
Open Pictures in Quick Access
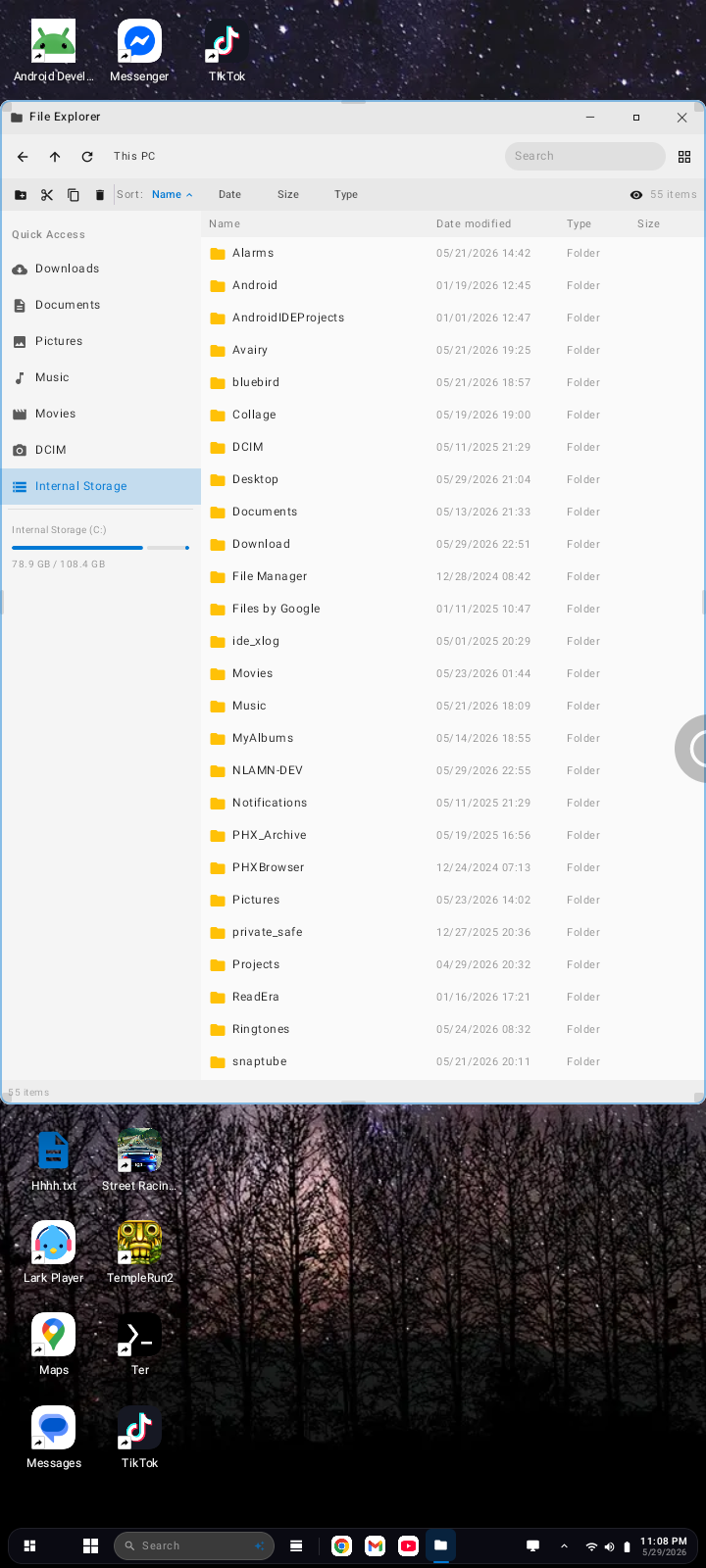point(101,341)
